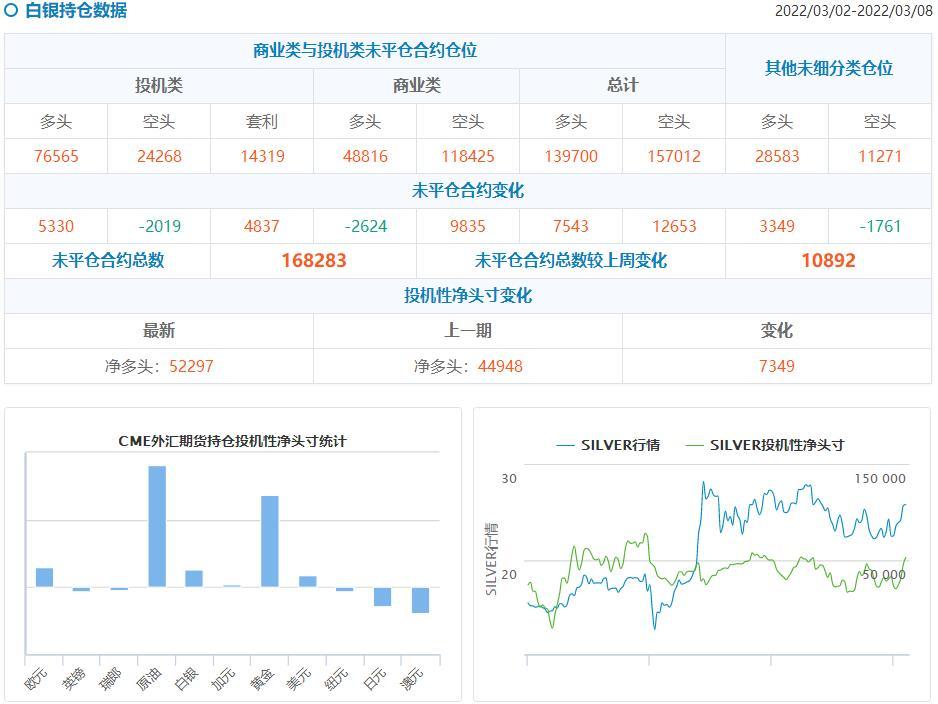Click the 白银 bar in the chart
This screenshot has width=938, height=704.
coord(194,578)
